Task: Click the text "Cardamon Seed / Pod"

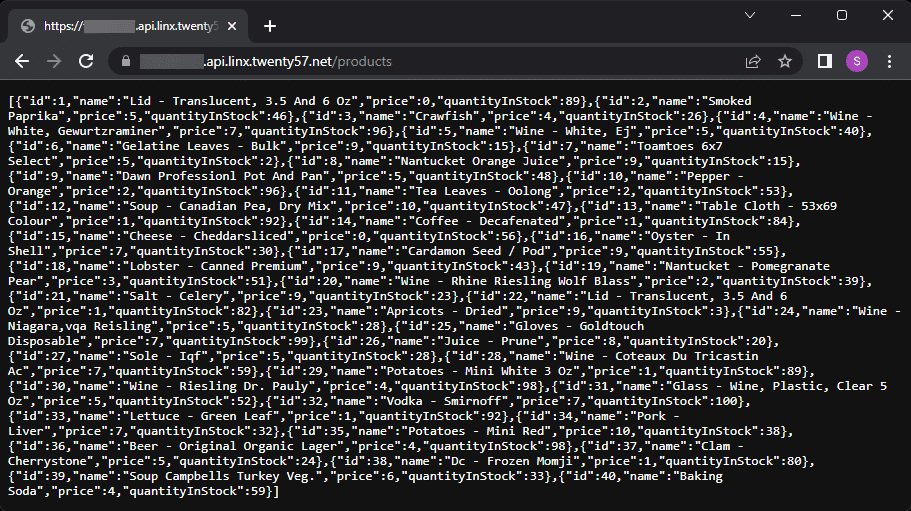Action: 476,251
